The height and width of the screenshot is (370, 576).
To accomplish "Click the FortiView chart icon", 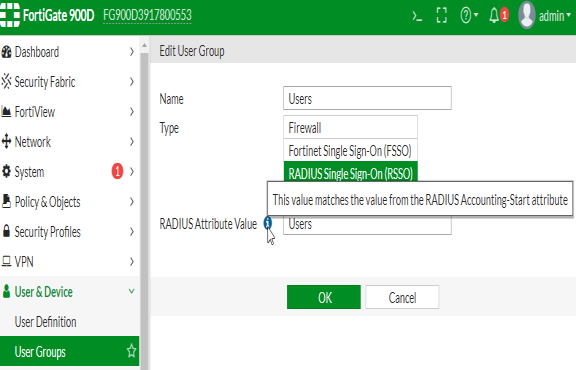I will coord(6,111).
